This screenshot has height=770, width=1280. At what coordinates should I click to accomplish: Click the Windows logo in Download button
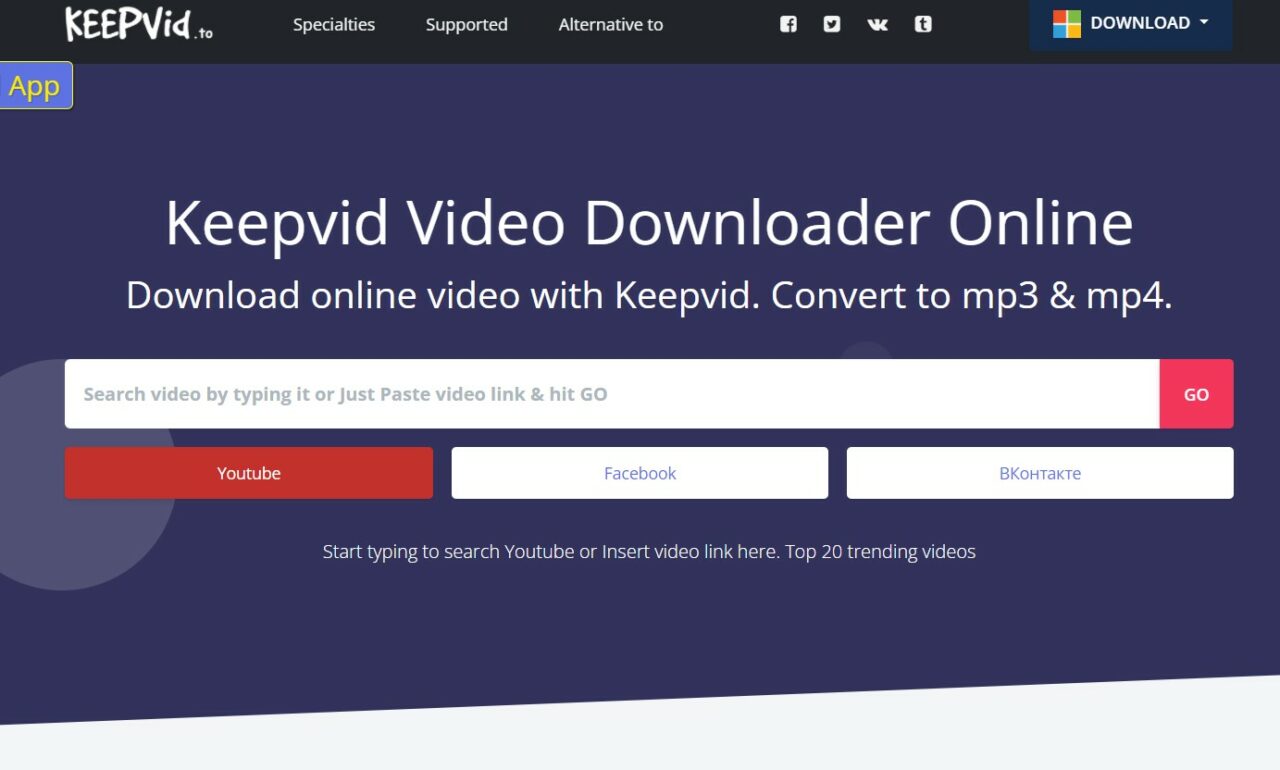tap(1067, 23)
